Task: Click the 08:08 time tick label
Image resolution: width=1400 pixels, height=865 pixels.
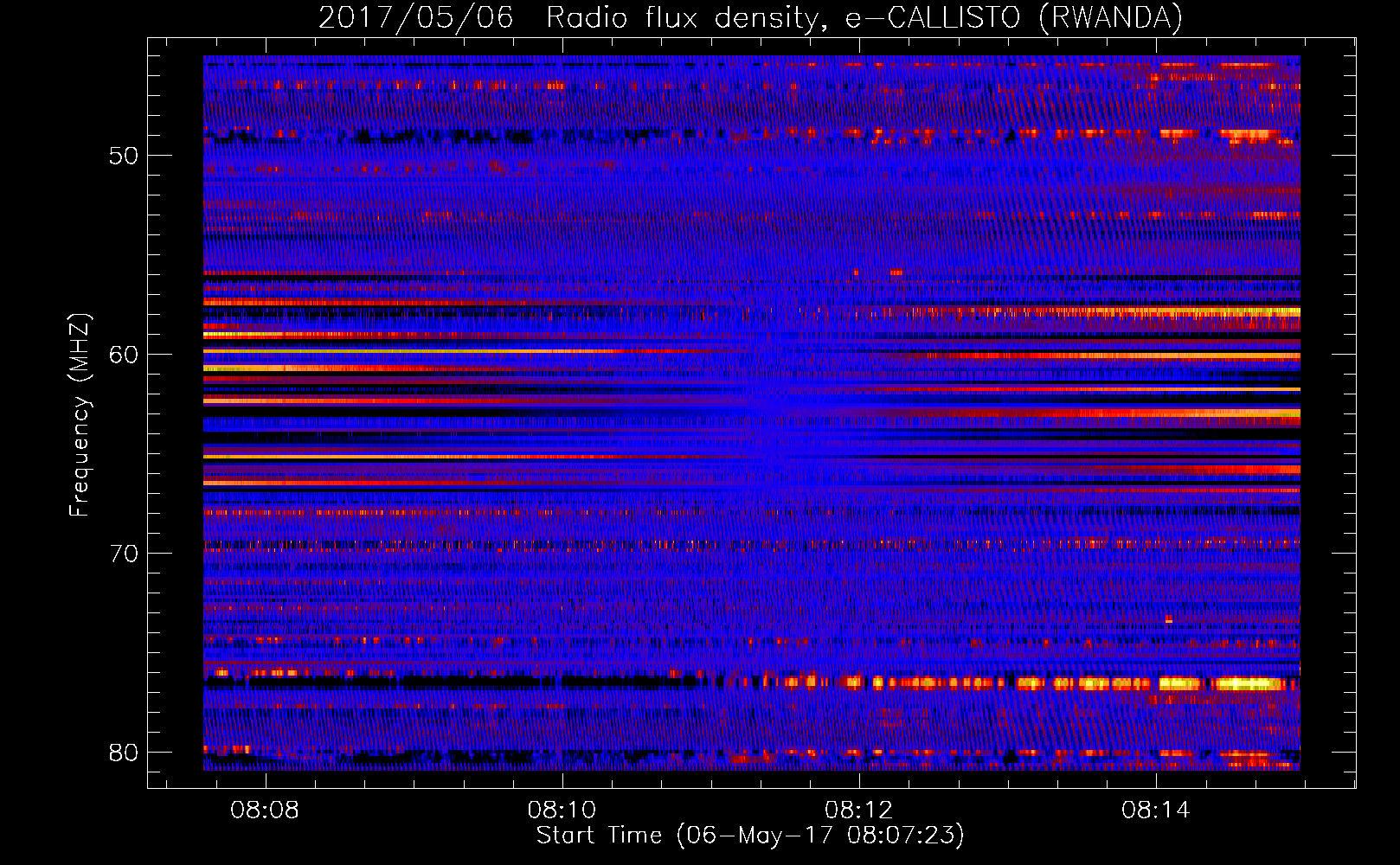Action: coord(265,810)
